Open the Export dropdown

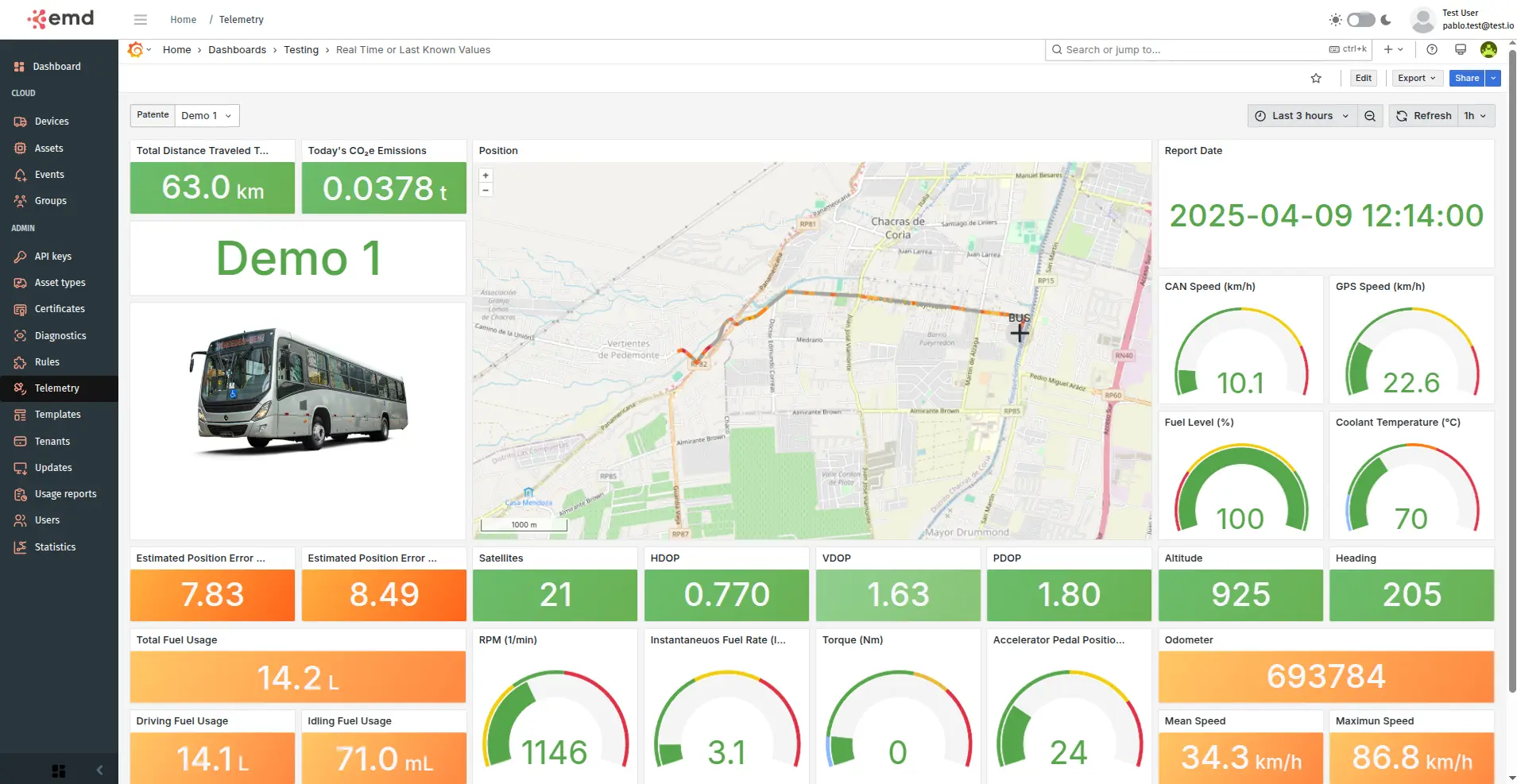(x=1417, y=78)
